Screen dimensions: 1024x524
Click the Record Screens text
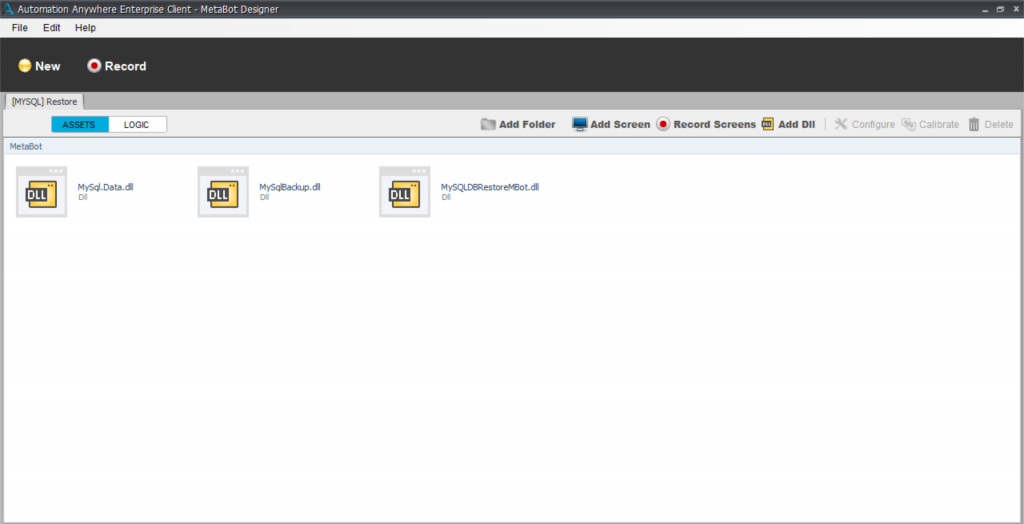714,124
